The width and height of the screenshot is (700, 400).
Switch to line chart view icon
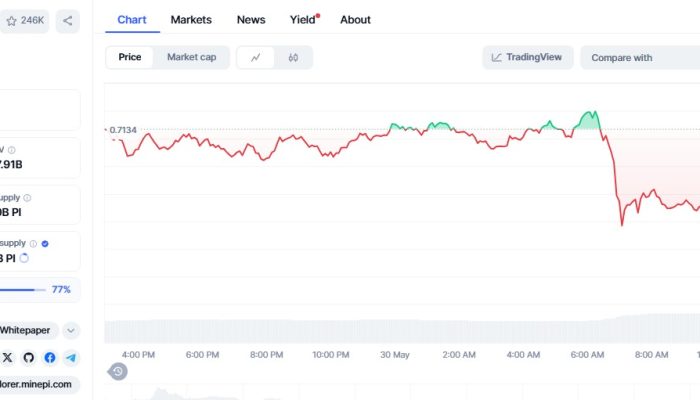256,58
